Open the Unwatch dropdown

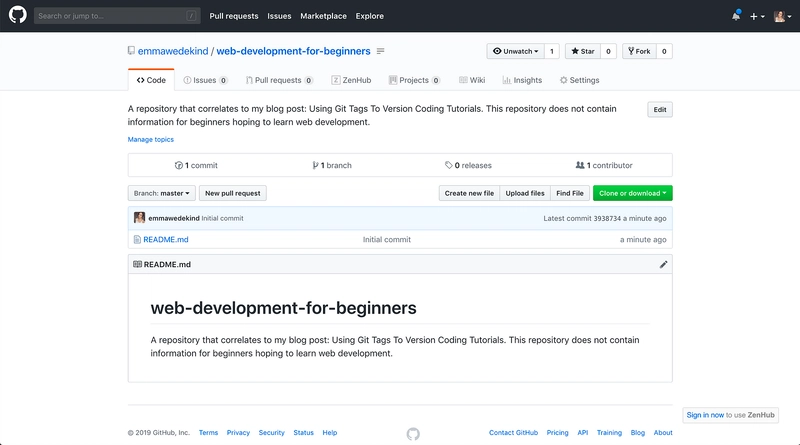[515, 51]
